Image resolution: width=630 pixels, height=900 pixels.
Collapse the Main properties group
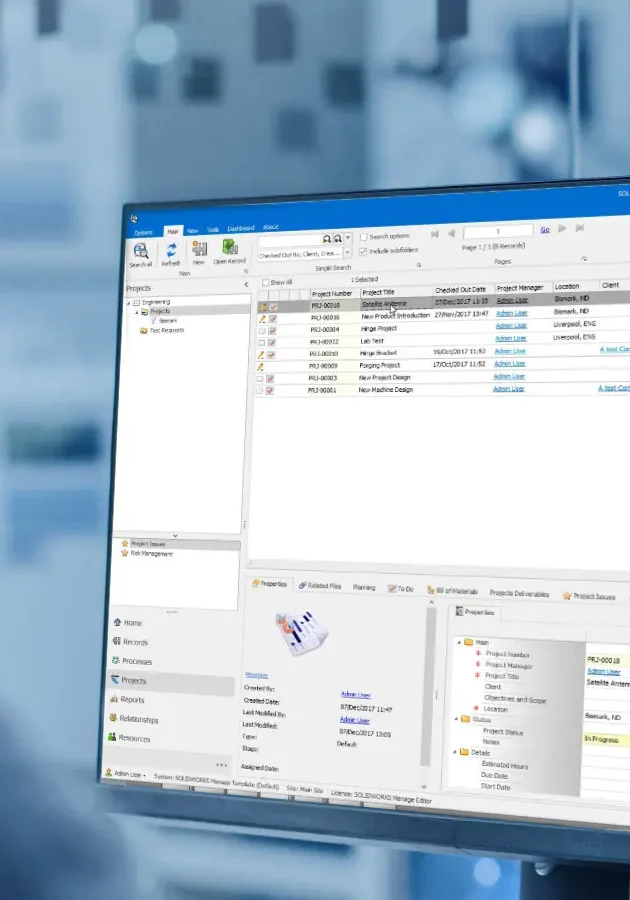459,642
